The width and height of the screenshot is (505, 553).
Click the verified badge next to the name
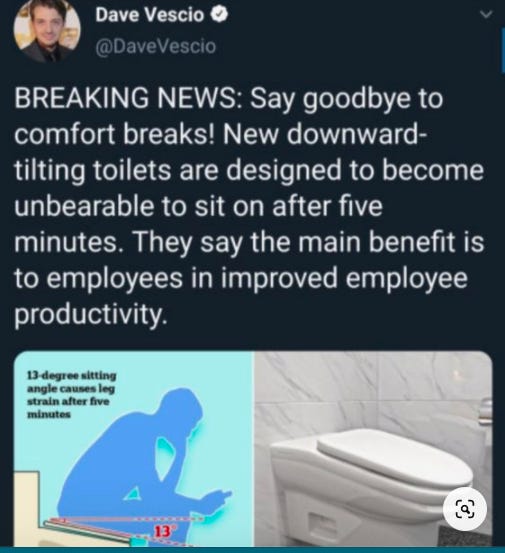tap(219, 15)
